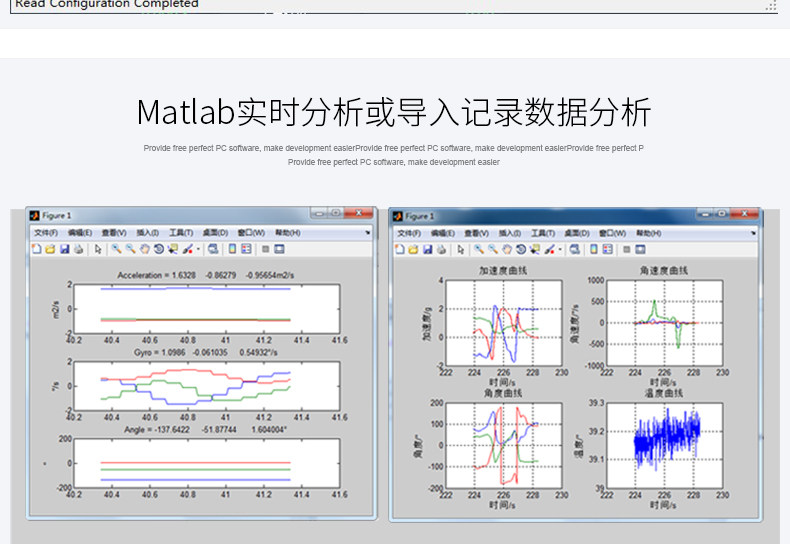Click New Figure icon in the 加速度曲线 figure window
The height and width of the screenshot is (544, 790).
(400, 249)
